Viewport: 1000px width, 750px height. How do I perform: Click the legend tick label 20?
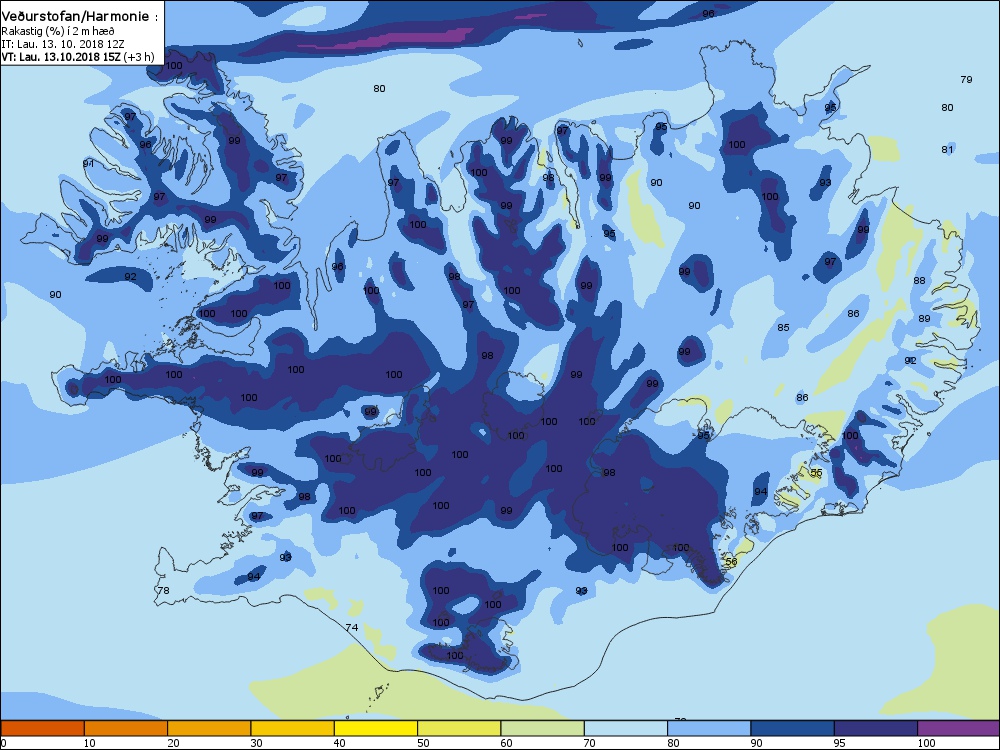click(x=173, y=743)
